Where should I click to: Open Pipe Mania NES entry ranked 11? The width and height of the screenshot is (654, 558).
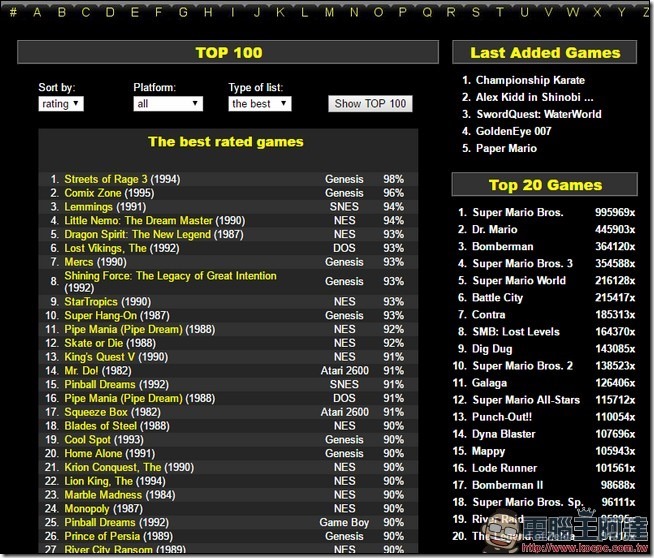(123, 329)
